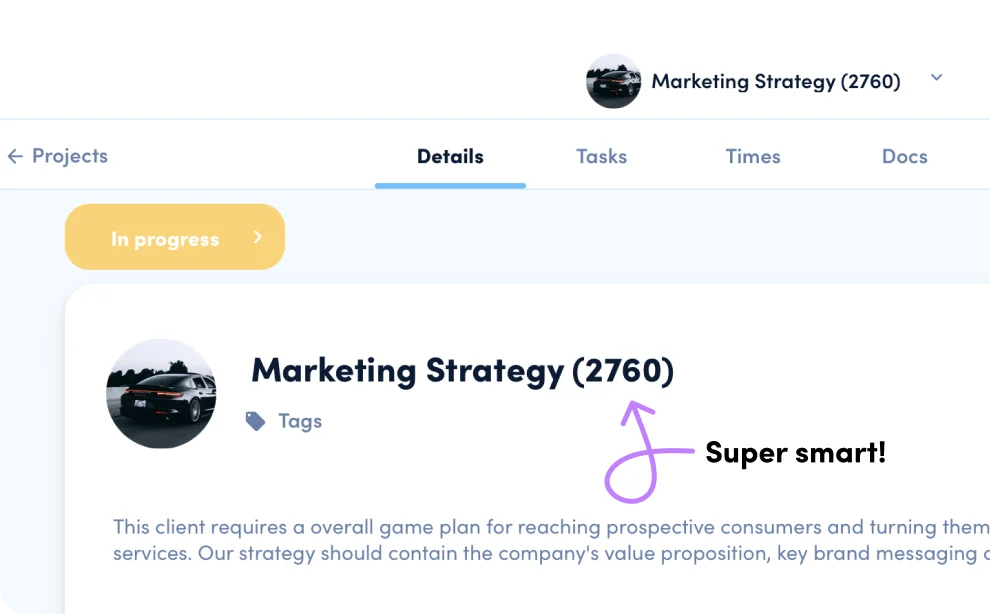Switch to the Details tab
The height and width of the screenshot is (614, 990).
click(450, 157)
